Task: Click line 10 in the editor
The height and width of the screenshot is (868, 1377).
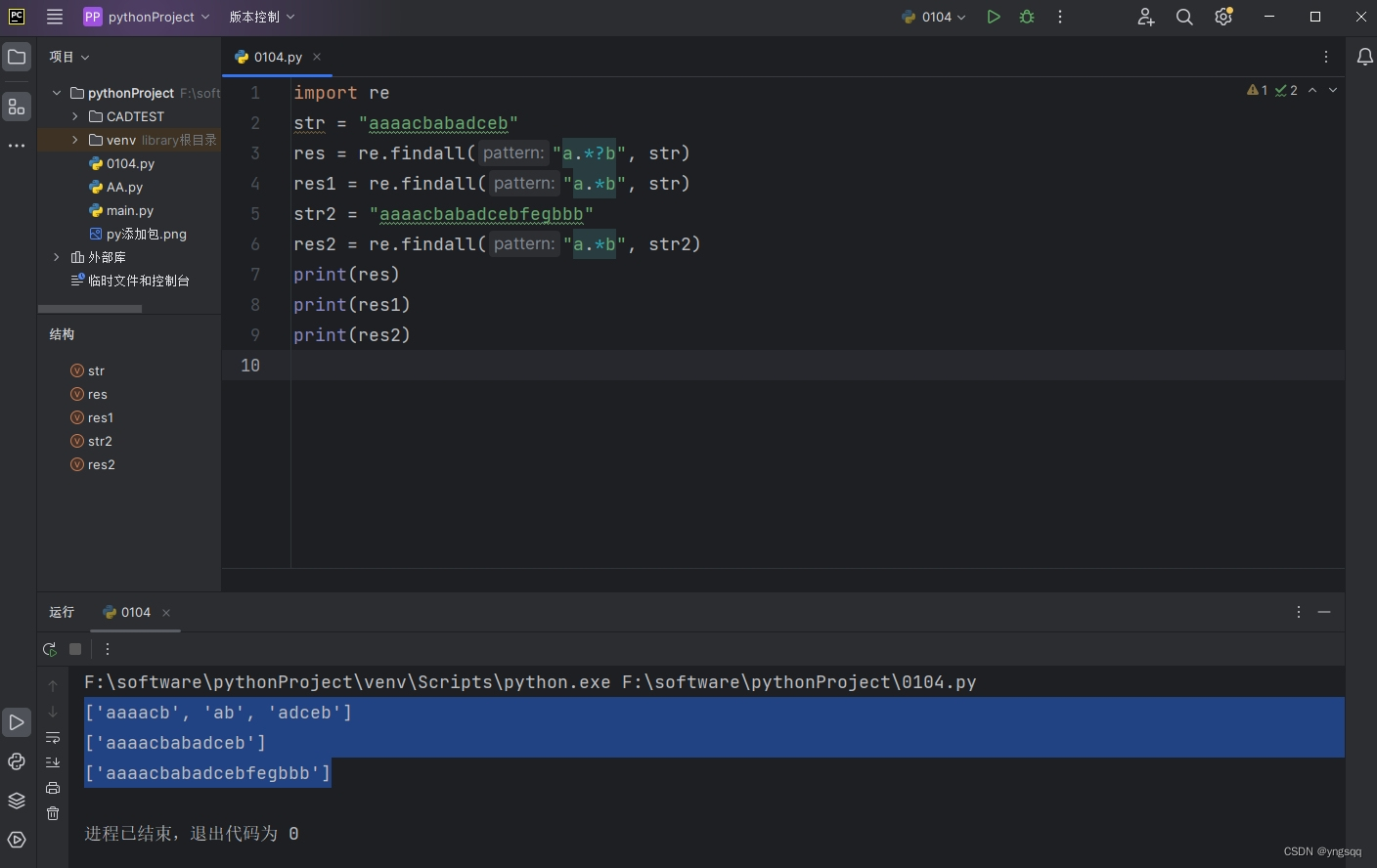Action: (x=782, y=365)
